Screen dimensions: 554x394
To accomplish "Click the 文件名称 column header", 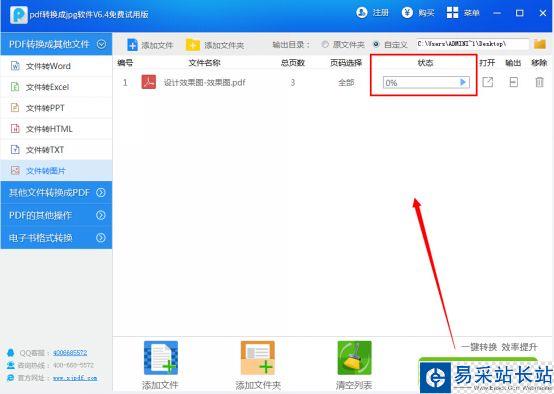I will click(x=204, y=63).
